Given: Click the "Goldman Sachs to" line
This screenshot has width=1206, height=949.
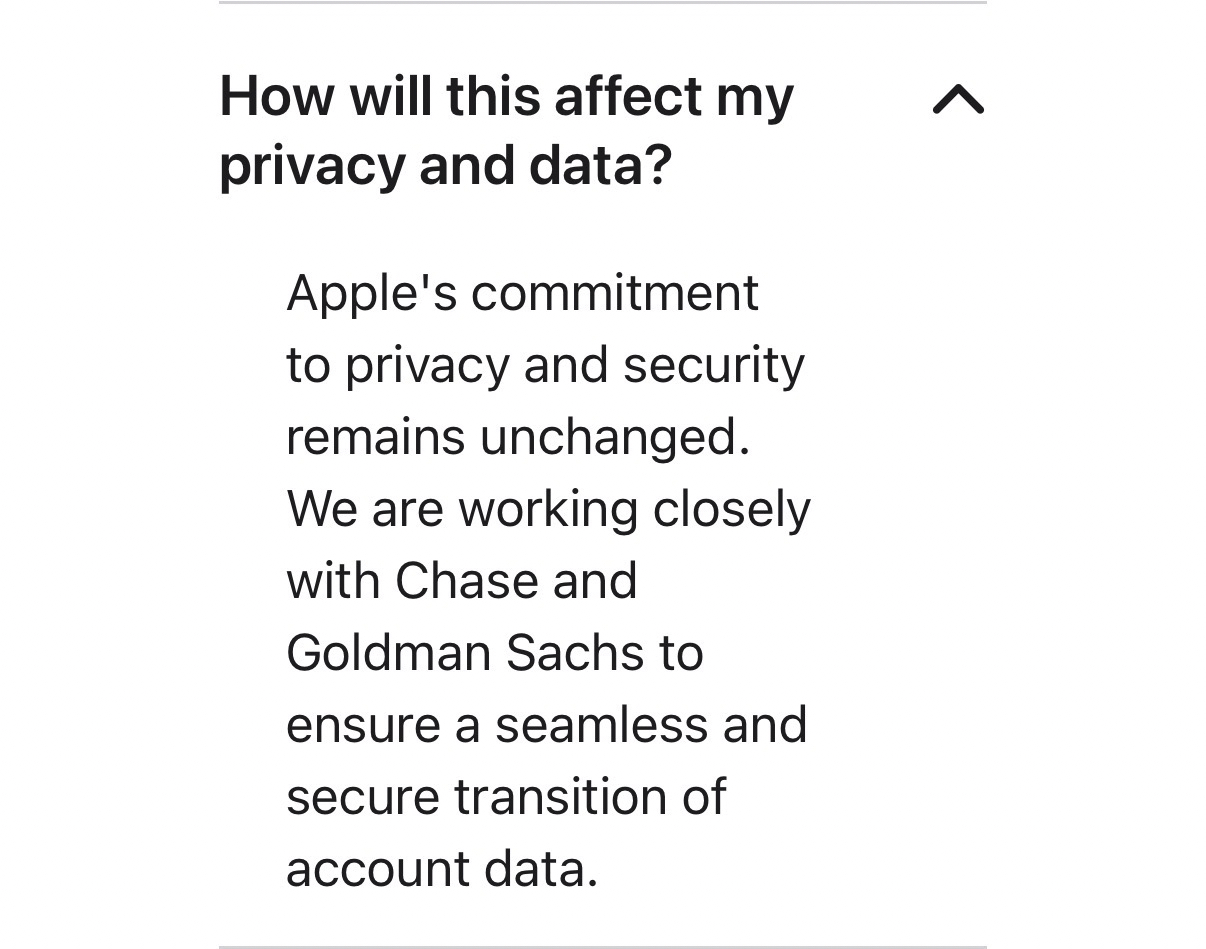Looking at the screenshot, I should click(x=494, y=653).
